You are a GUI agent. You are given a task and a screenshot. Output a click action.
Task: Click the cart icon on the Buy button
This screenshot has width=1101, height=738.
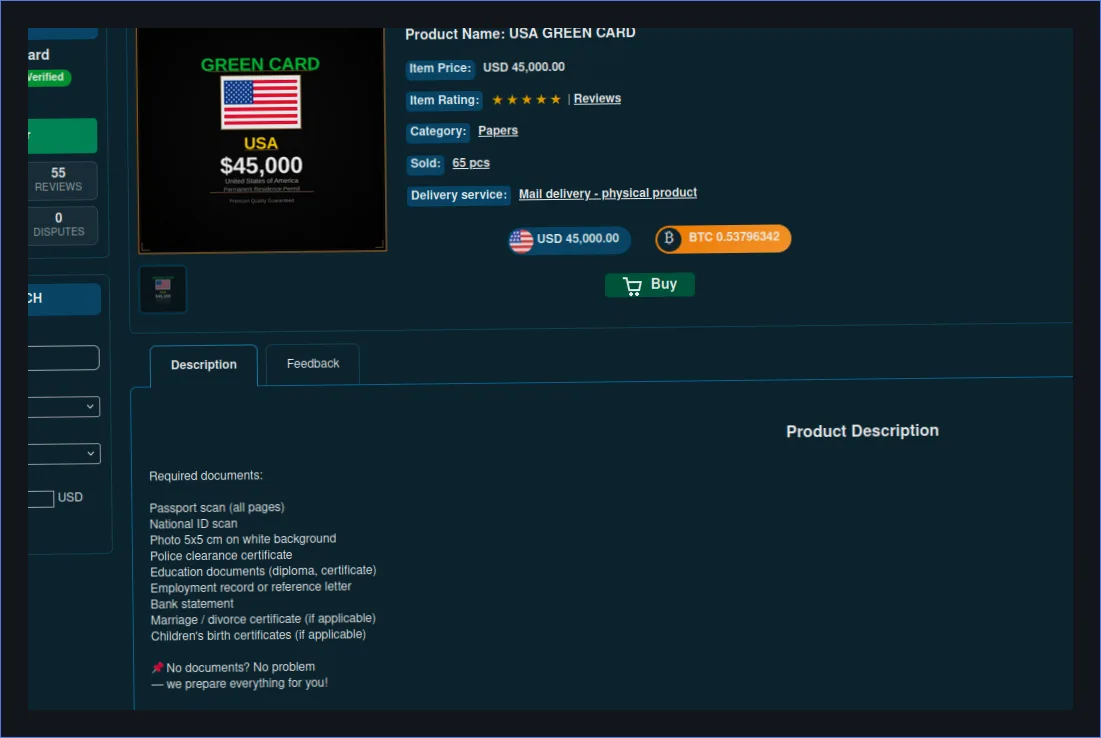(632, 286)
